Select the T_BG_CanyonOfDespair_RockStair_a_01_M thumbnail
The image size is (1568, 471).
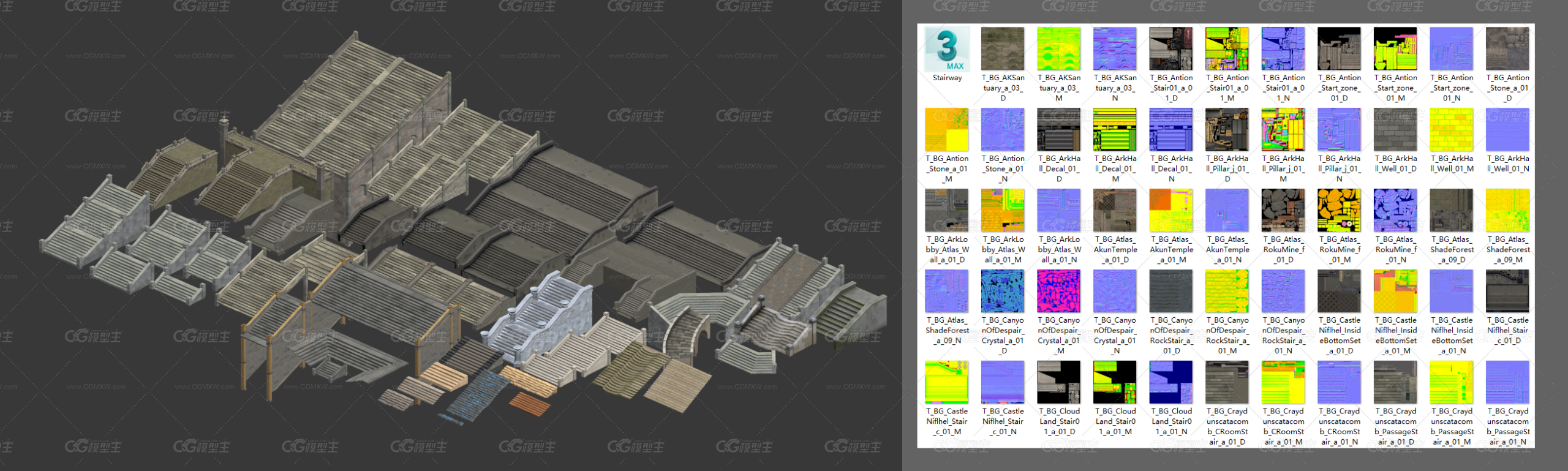pyautogui.click(x=1227, y=292)
